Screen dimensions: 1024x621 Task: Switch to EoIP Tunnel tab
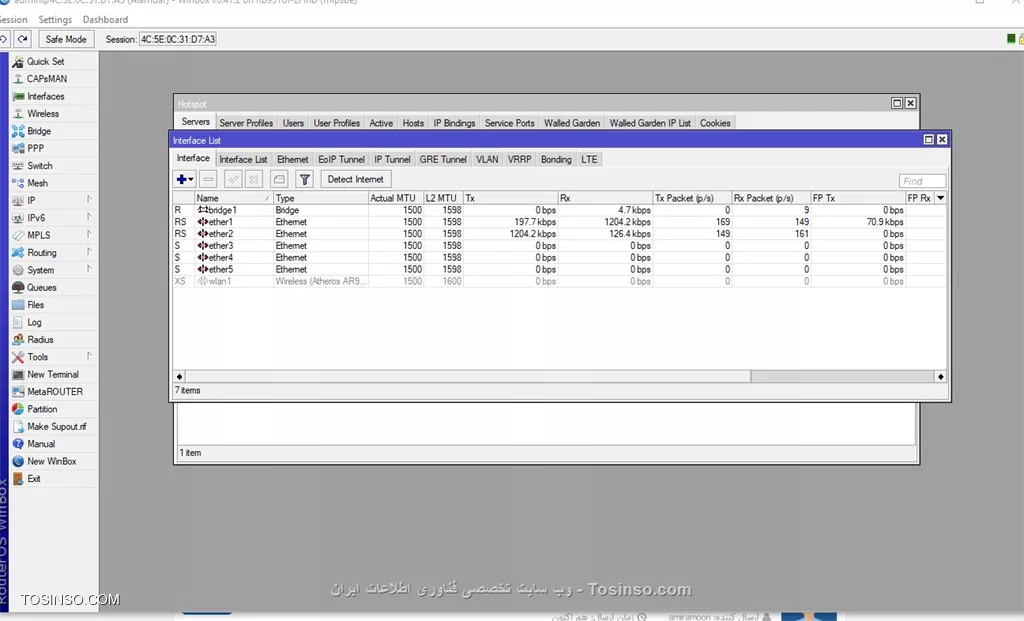pyautogui.click(x=341, y=159)
